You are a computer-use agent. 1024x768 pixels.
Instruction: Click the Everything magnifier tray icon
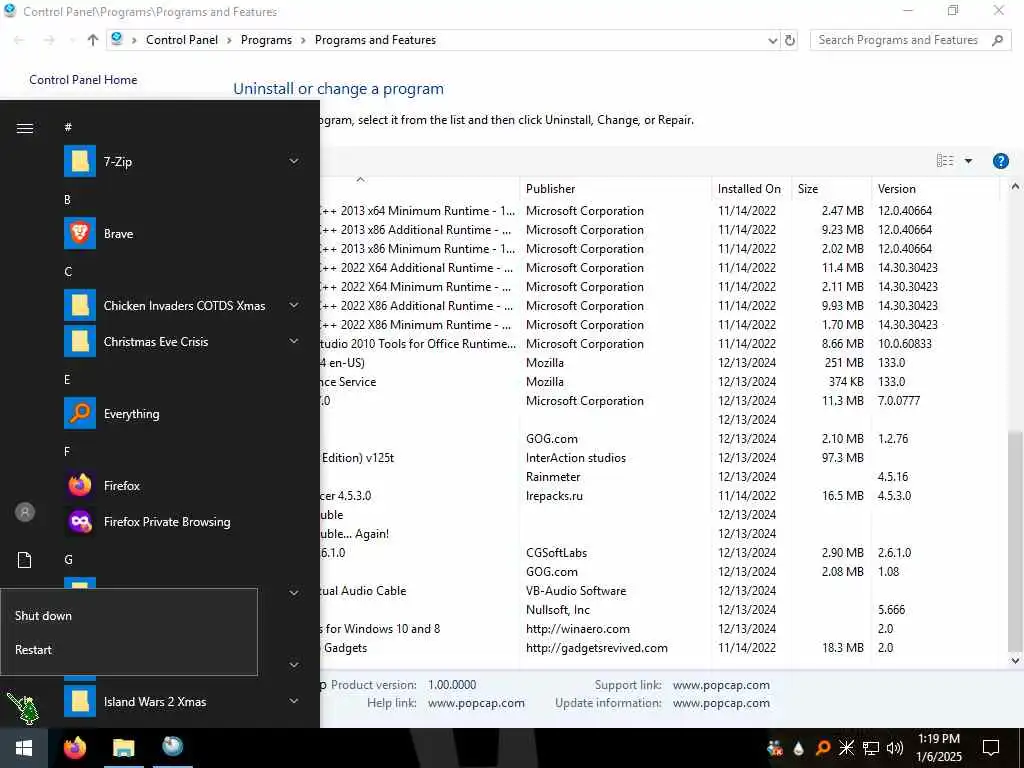click(x=822, y=748)
